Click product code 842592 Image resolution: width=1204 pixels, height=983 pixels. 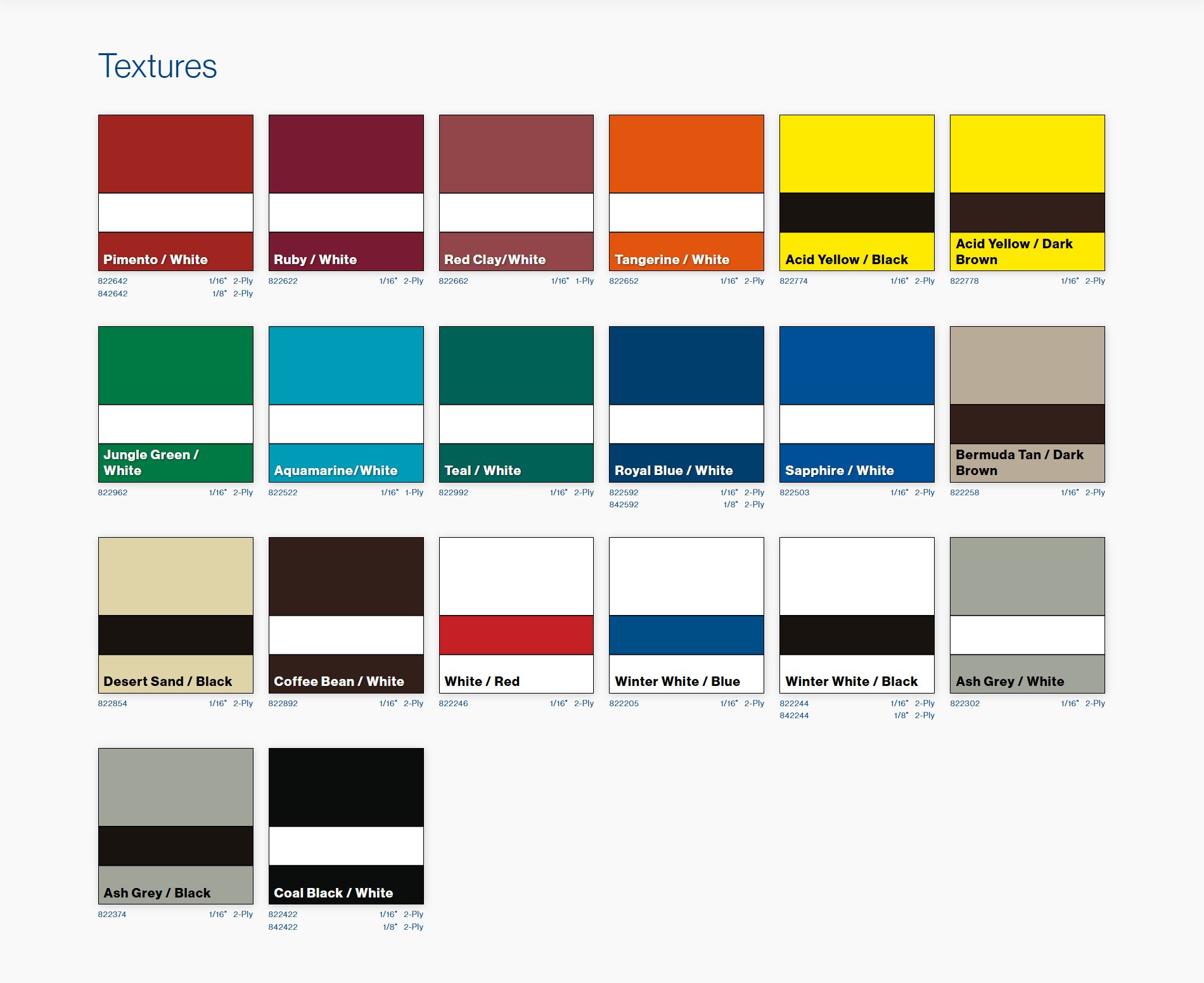pyautogui.click(x=624, y=504)
